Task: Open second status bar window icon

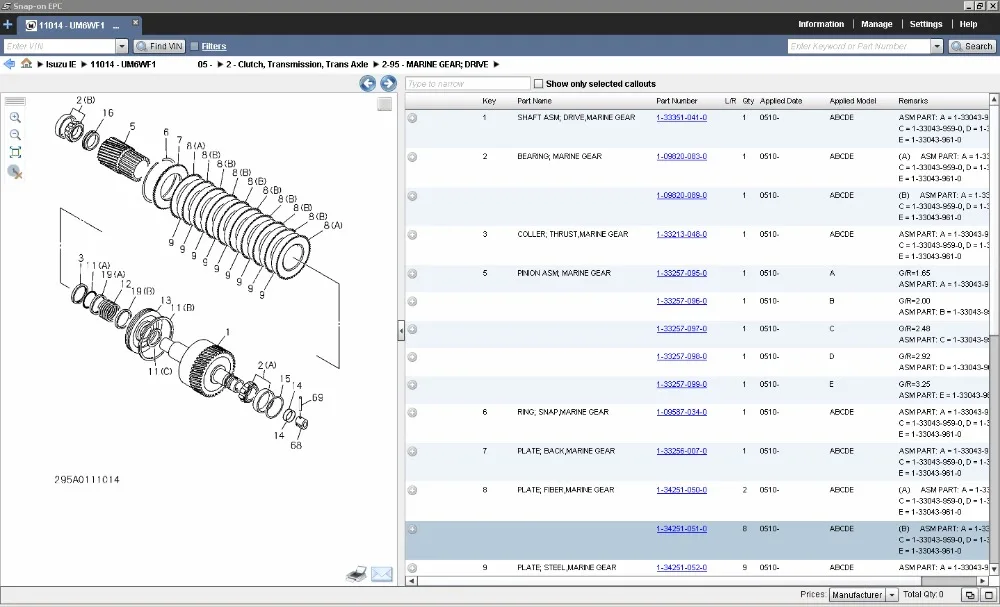Action: (989, 595)
